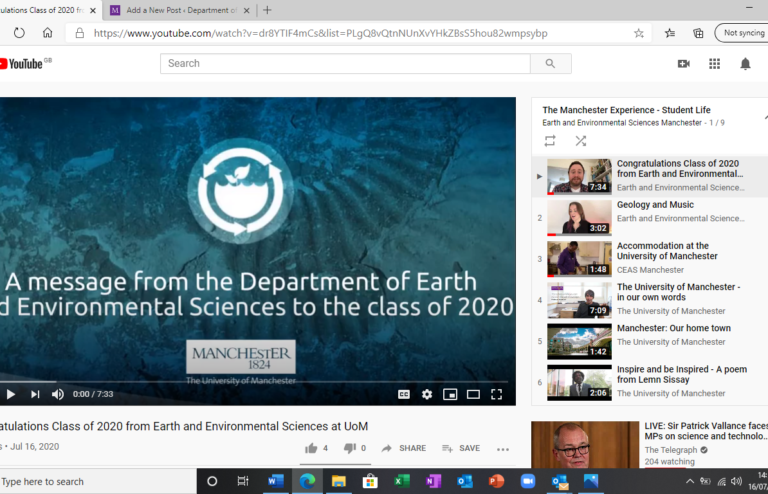
Task: Play Accommodation at the University of Manchester
Action: tap(650, 259)
